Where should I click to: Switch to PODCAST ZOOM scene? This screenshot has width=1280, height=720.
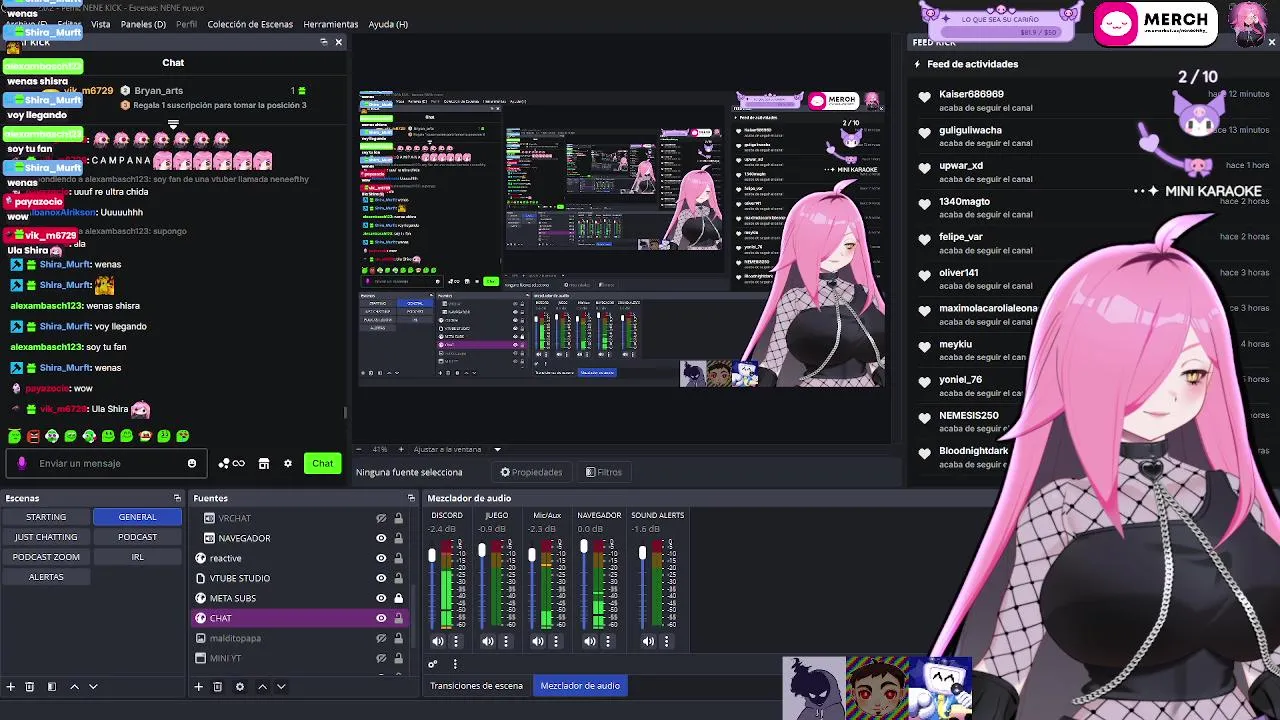(46, 557)
